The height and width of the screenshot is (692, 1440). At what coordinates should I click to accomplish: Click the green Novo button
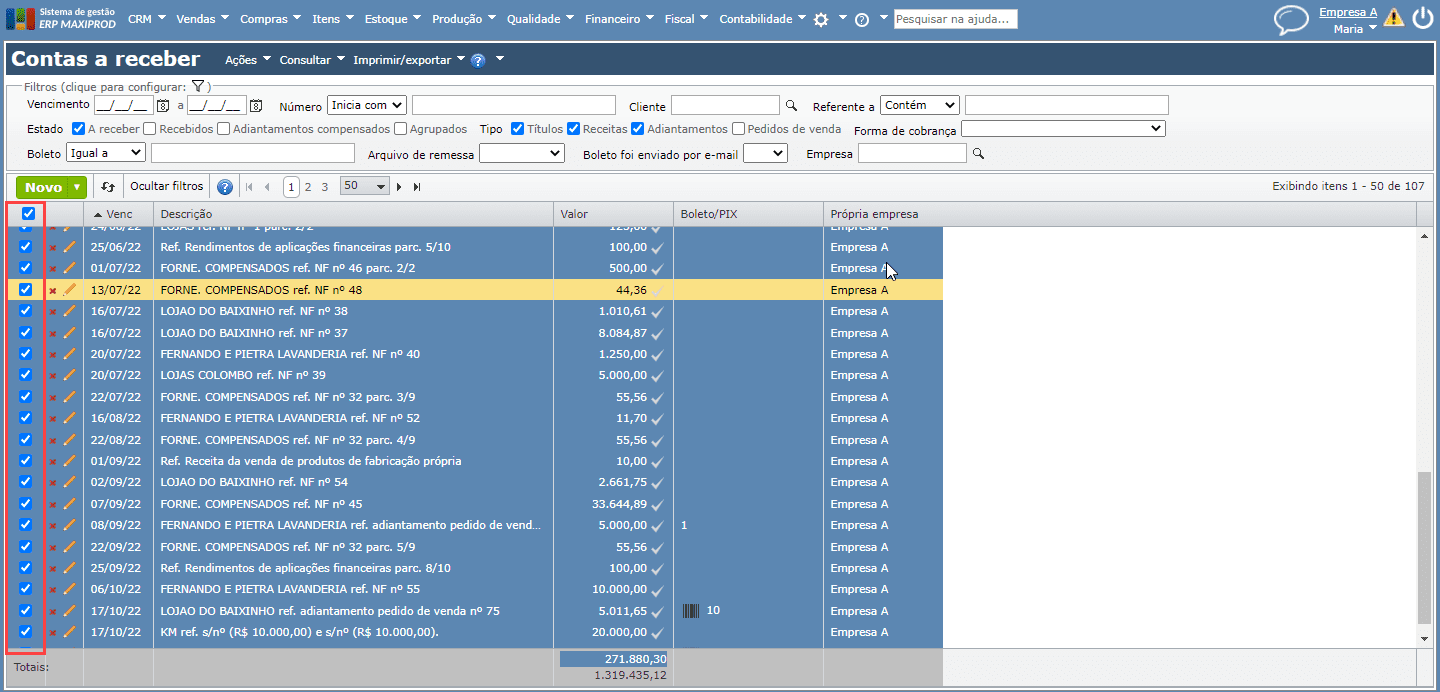(43, 187)
